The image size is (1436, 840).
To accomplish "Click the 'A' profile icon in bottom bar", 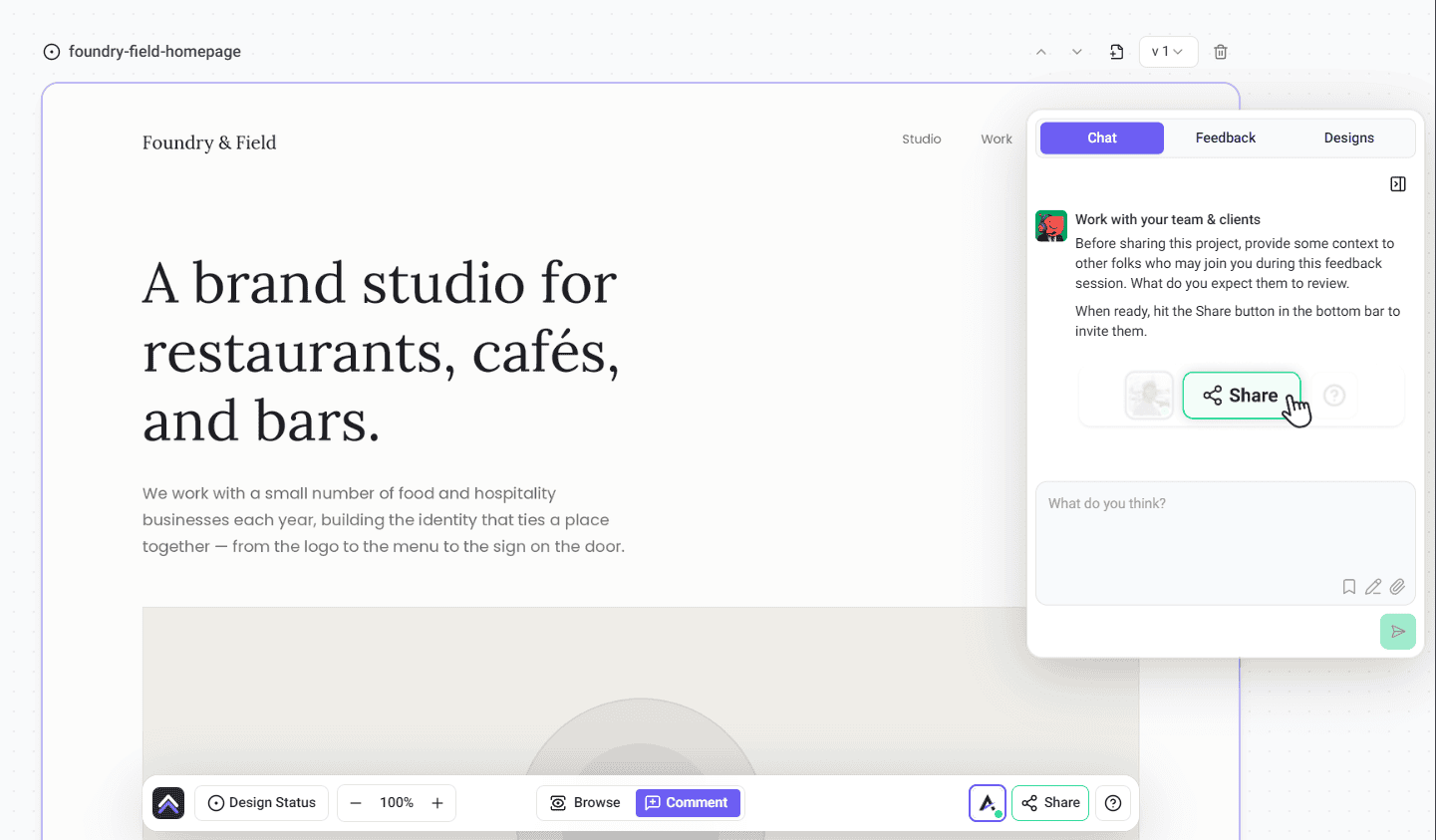I will 988,803.
